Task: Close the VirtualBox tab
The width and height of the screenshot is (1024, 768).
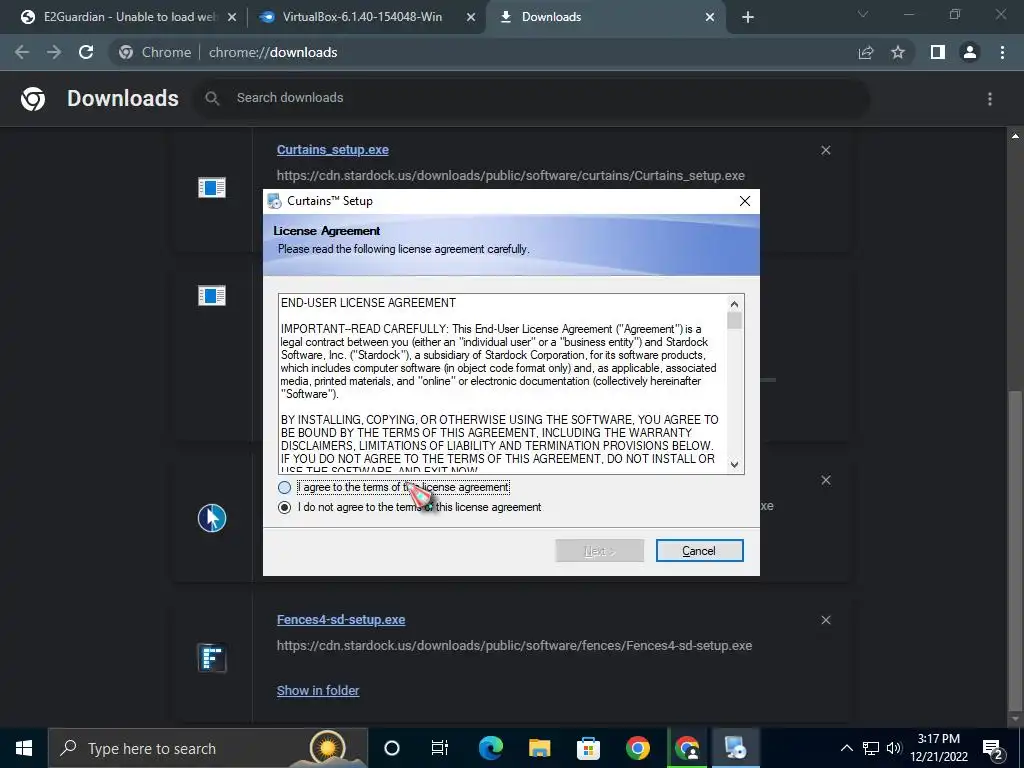Action: pos(470,18)
